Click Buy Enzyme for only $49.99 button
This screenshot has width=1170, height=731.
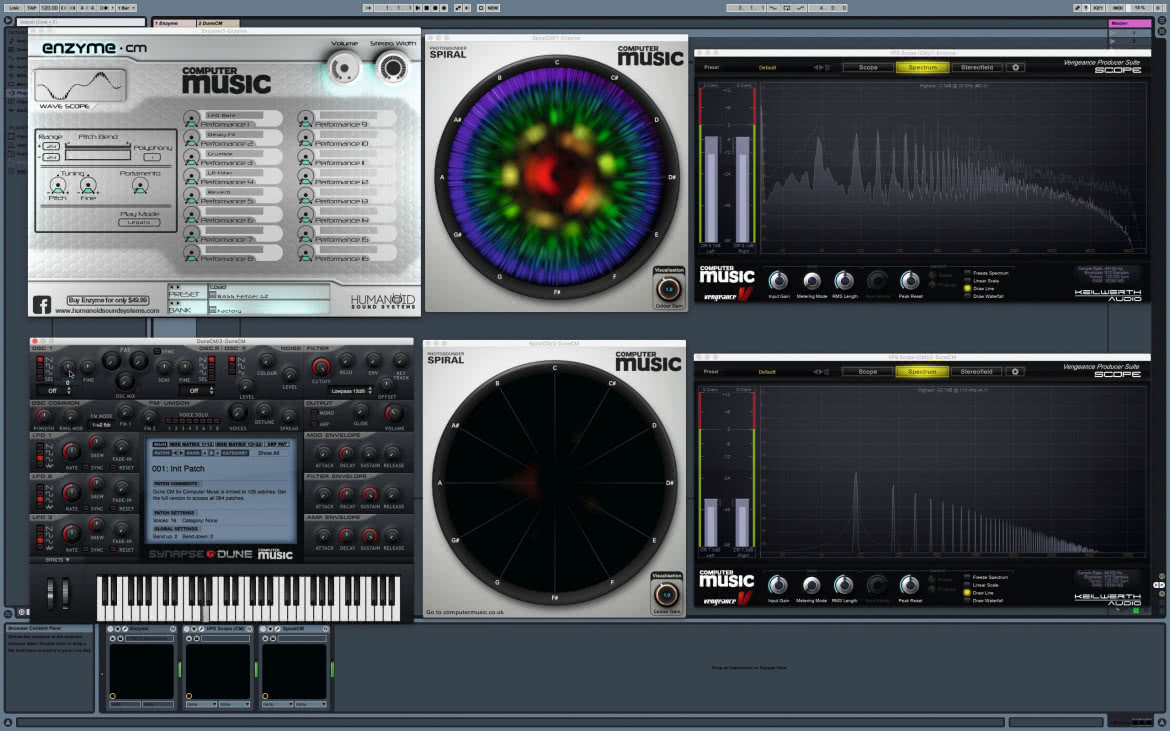108,300
